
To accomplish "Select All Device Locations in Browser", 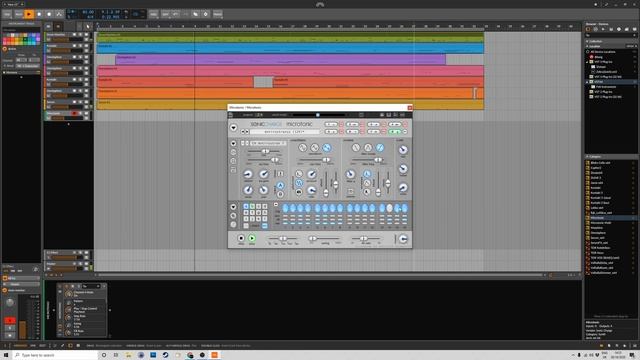I will 610,52.
